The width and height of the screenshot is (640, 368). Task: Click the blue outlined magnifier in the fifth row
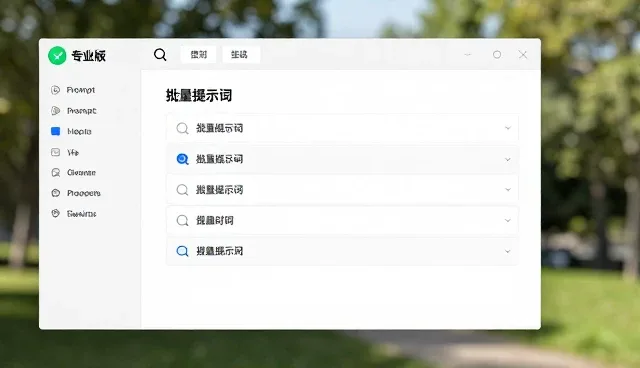(x=182, y=251)
